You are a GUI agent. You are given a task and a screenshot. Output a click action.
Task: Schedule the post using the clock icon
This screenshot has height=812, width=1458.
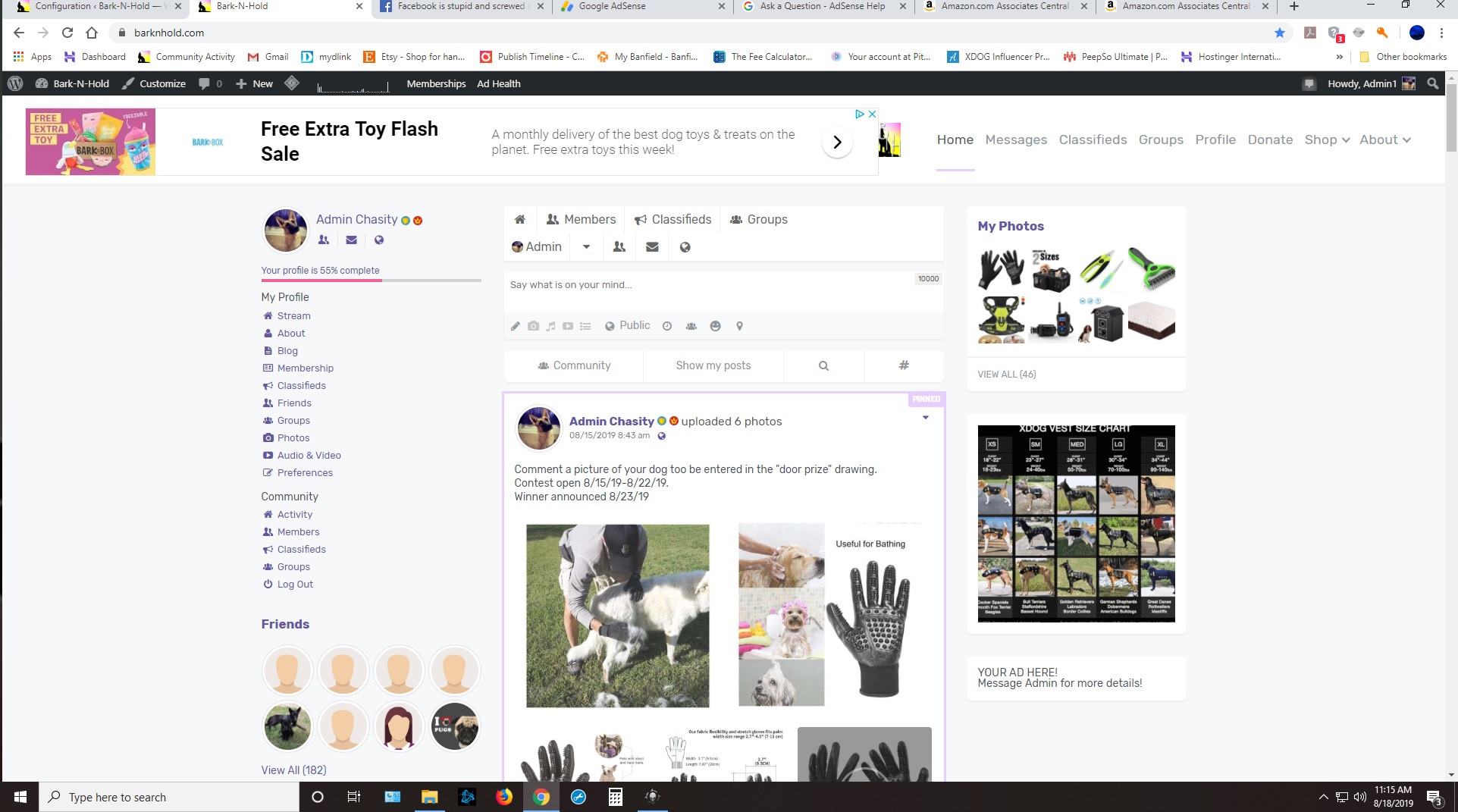(x=667, y=326)
